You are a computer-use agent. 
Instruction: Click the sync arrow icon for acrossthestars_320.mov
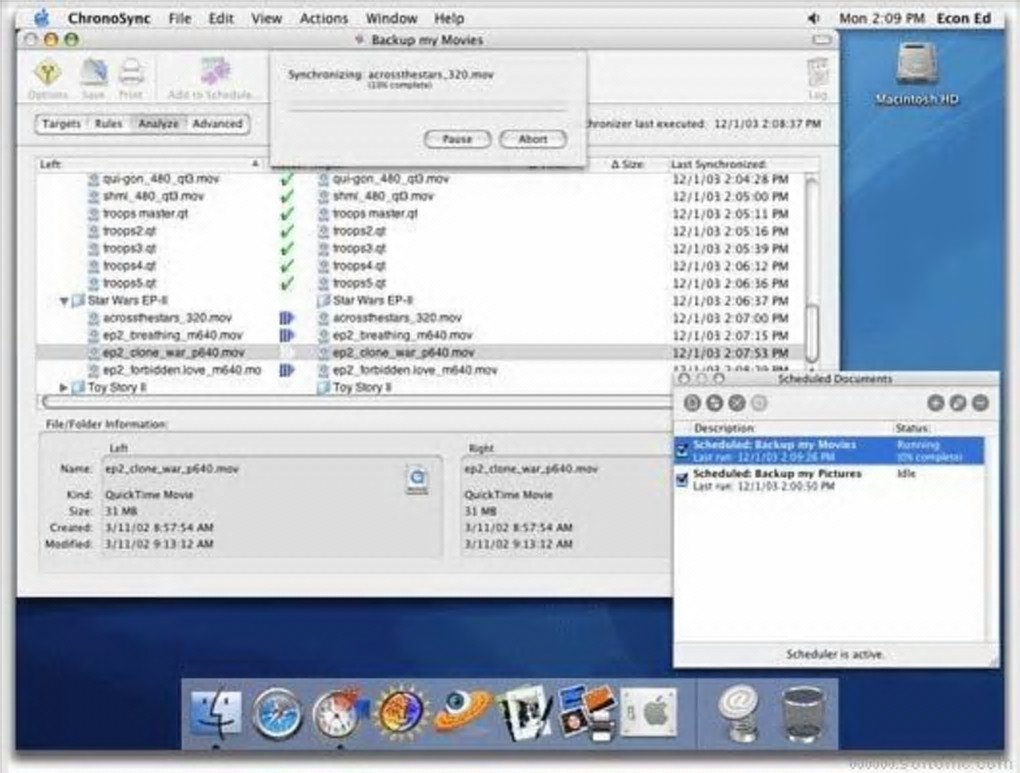pyautogui.click(x=287, y=318)
